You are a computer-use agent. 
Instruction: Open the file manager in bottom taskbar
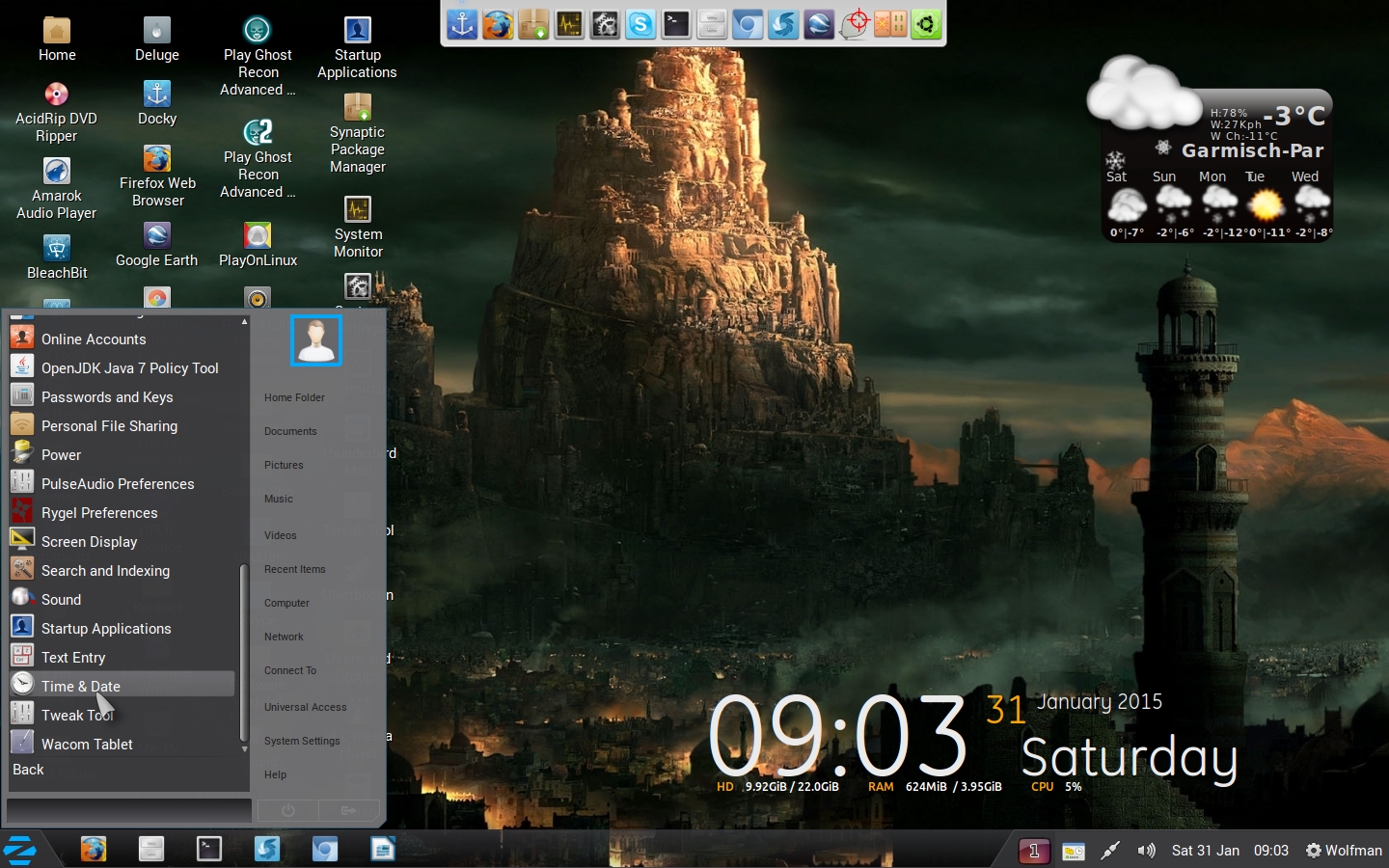[x=151, y=849]
